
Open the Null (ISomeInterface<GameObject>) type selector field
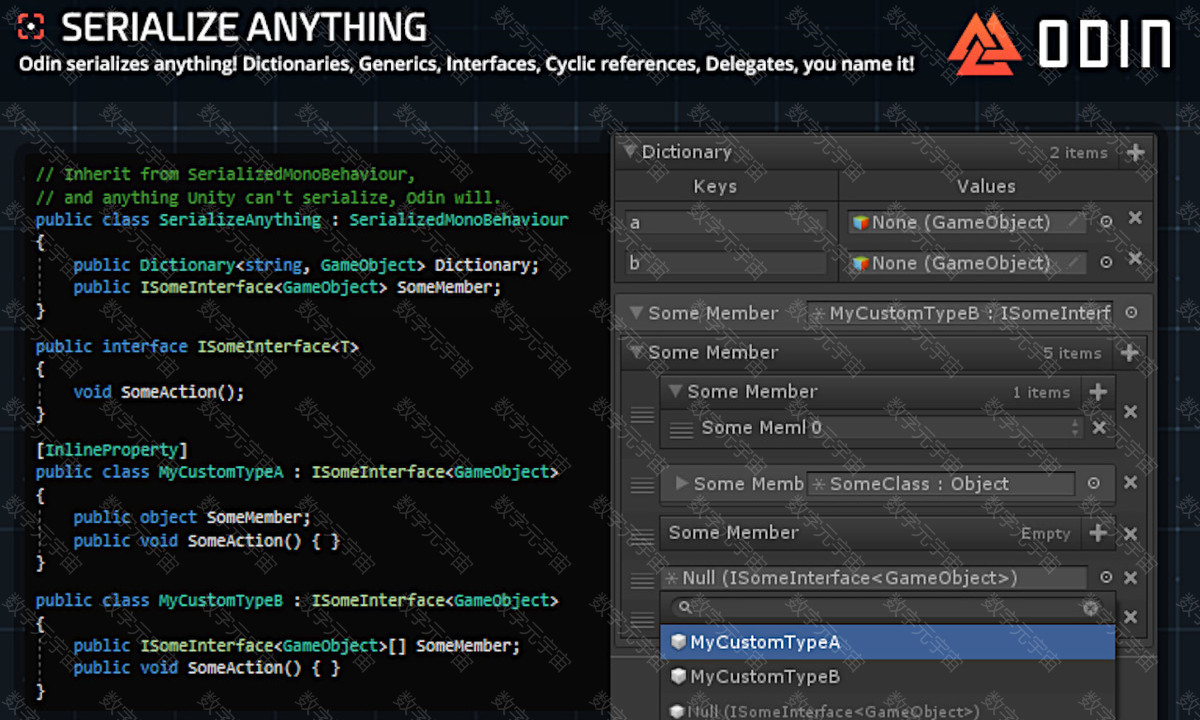874,578
